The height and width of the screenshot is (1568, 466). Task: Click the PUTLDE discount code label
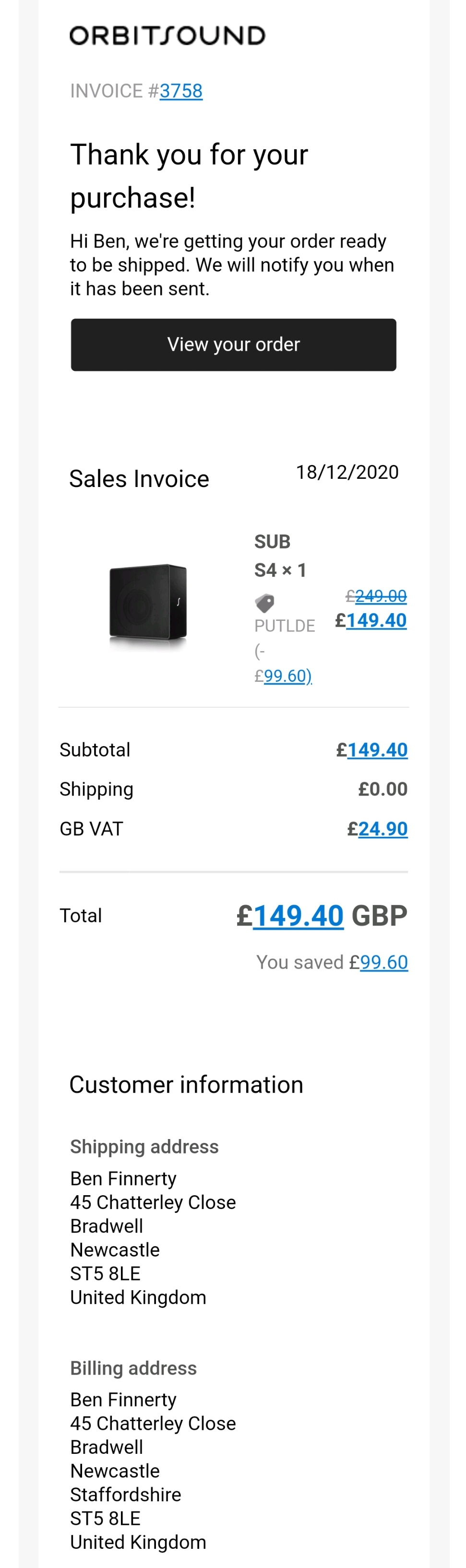(x=285, y=626)
